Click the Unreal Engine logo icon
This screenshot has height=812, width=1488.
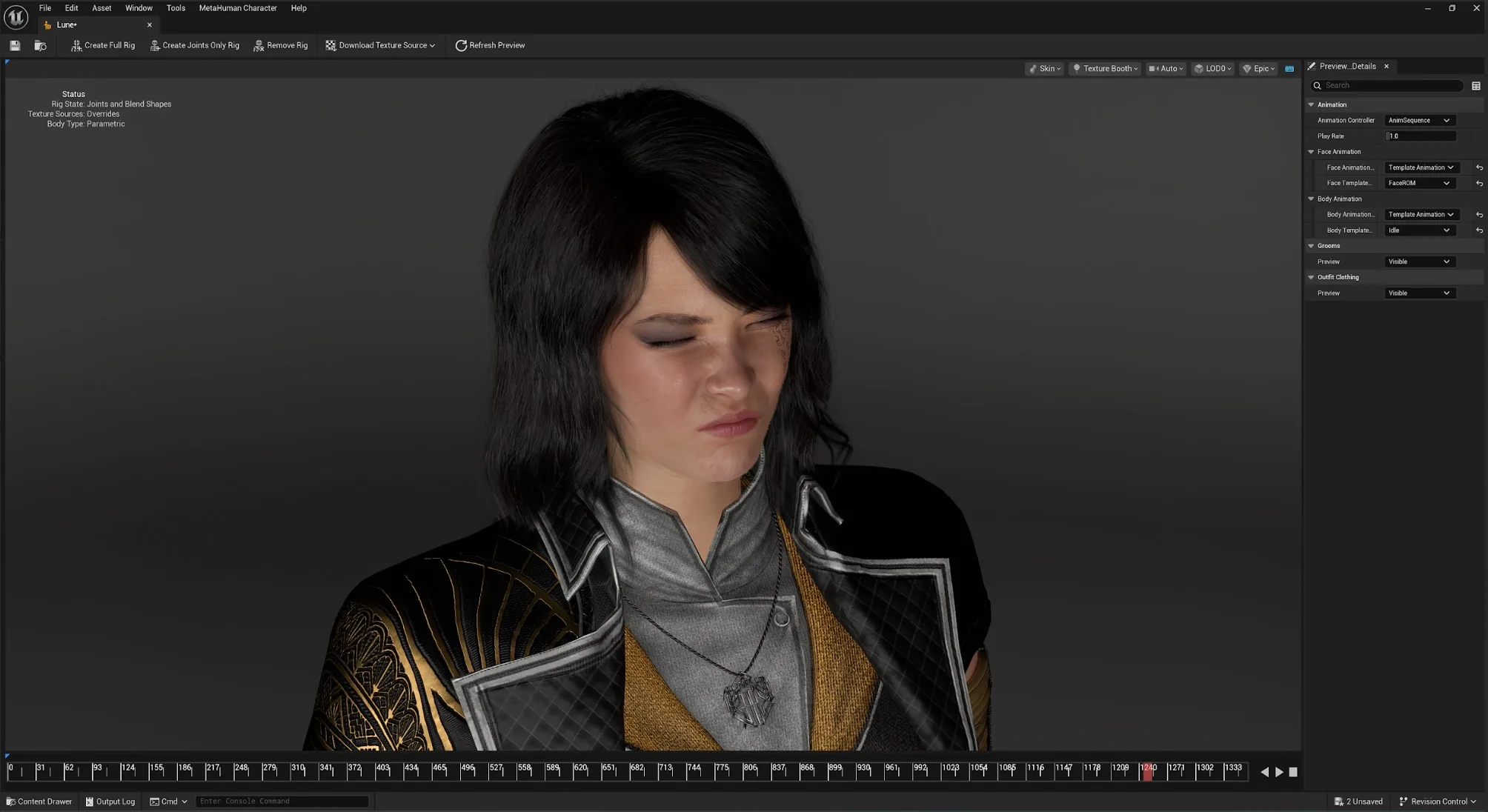coord(16,16)
